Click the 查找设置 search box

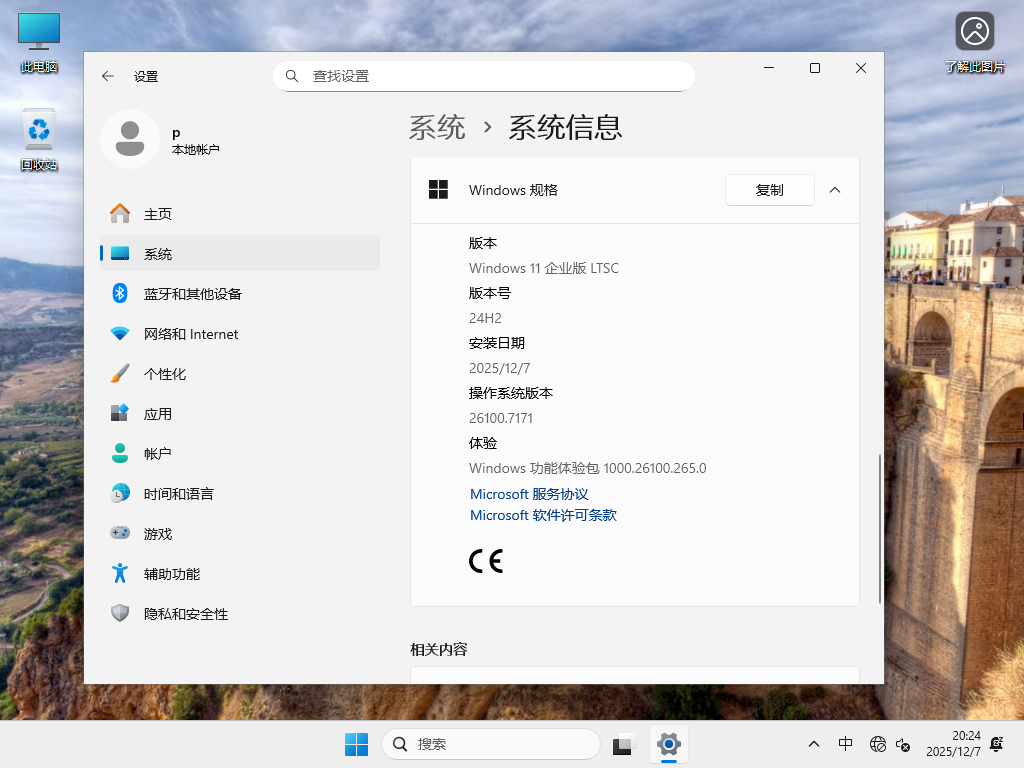click(x=484, y=75)
